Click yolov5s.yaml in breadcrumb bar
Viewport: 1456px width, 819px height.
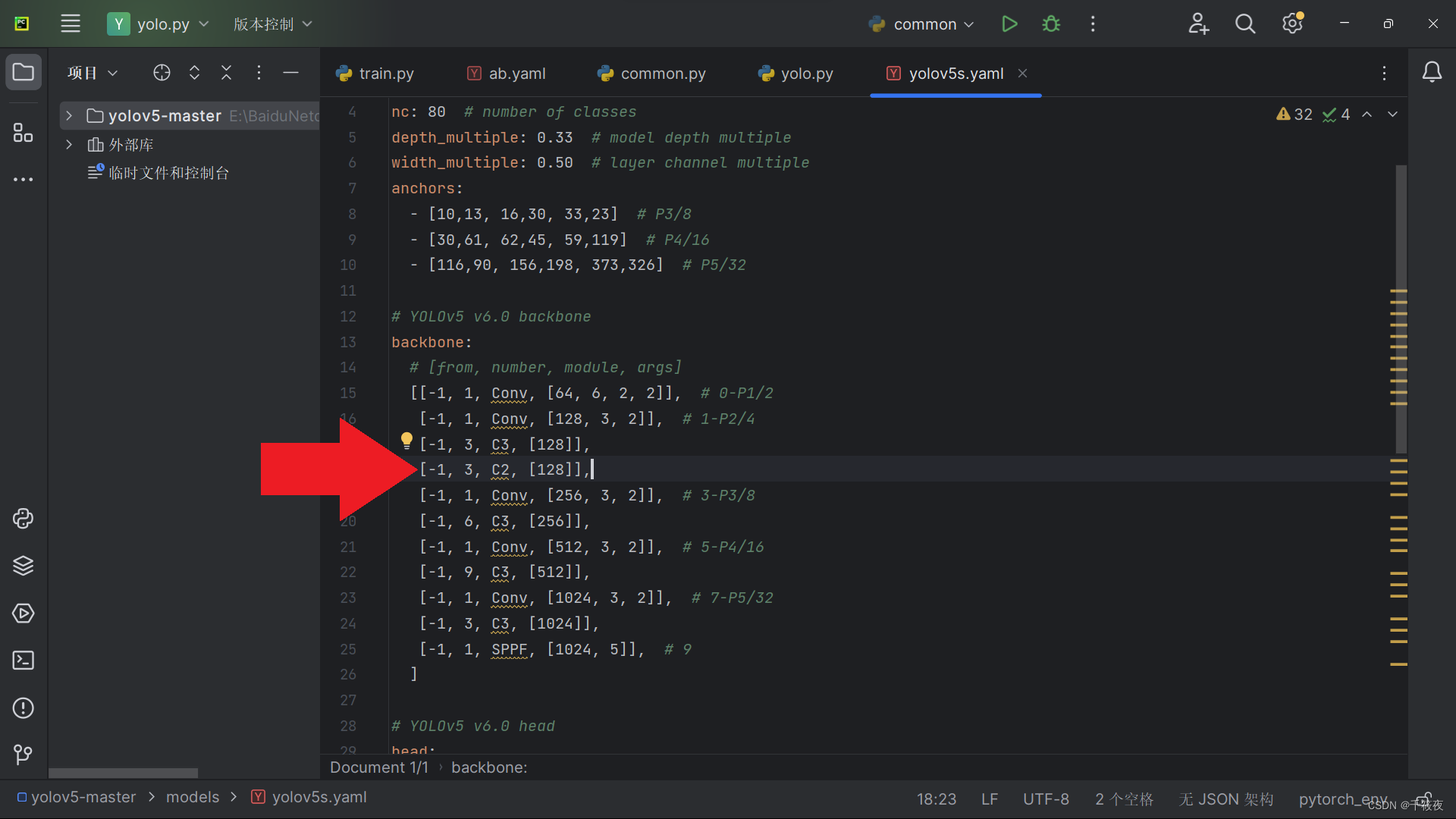point(309,798)
